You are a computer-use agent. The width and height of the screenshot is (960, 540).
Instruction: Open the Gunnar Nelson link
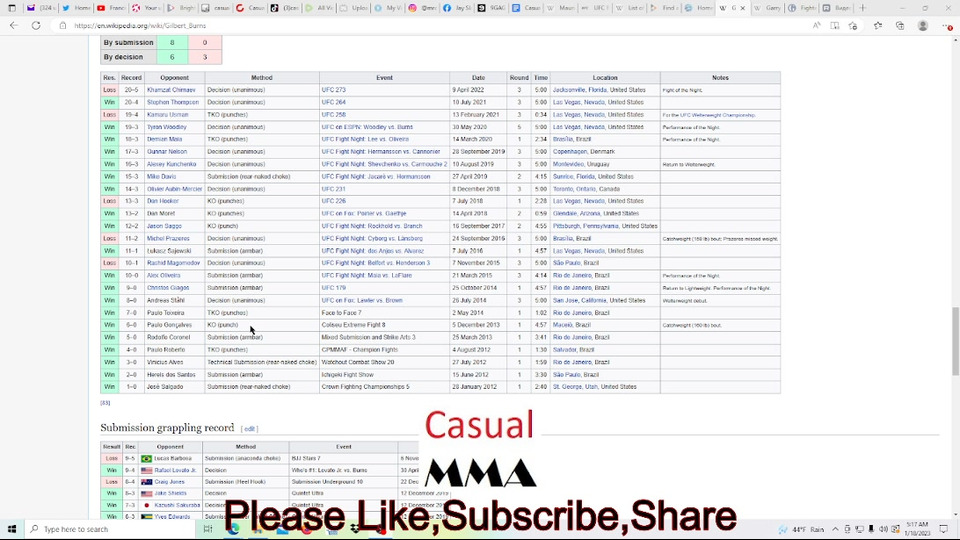167,151
